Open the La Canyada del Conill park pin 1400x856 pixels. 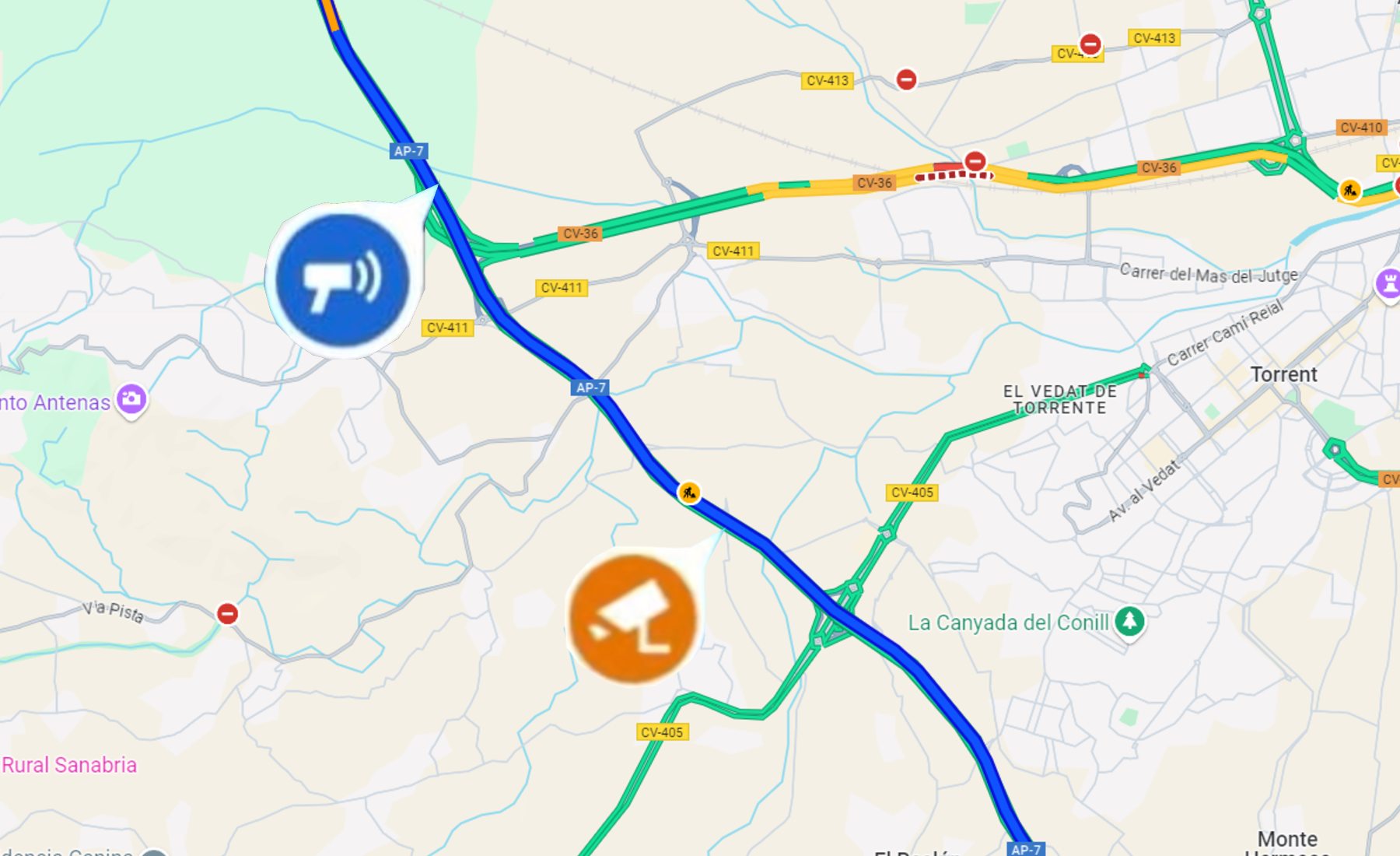pyautogui.click(x=1129, y=623)
